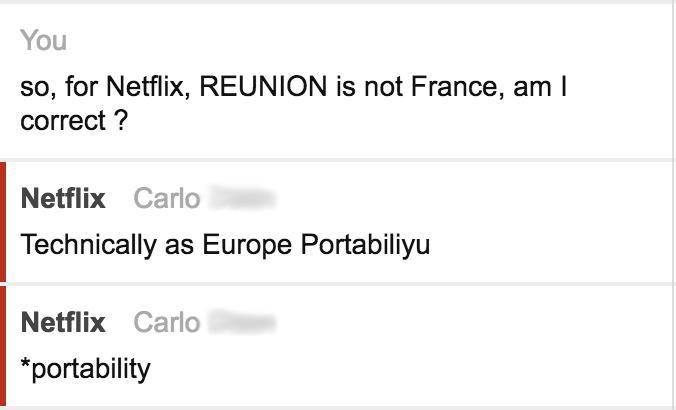
Task: Click the blurred surname above "*portability"
Action: pos(240,322)
